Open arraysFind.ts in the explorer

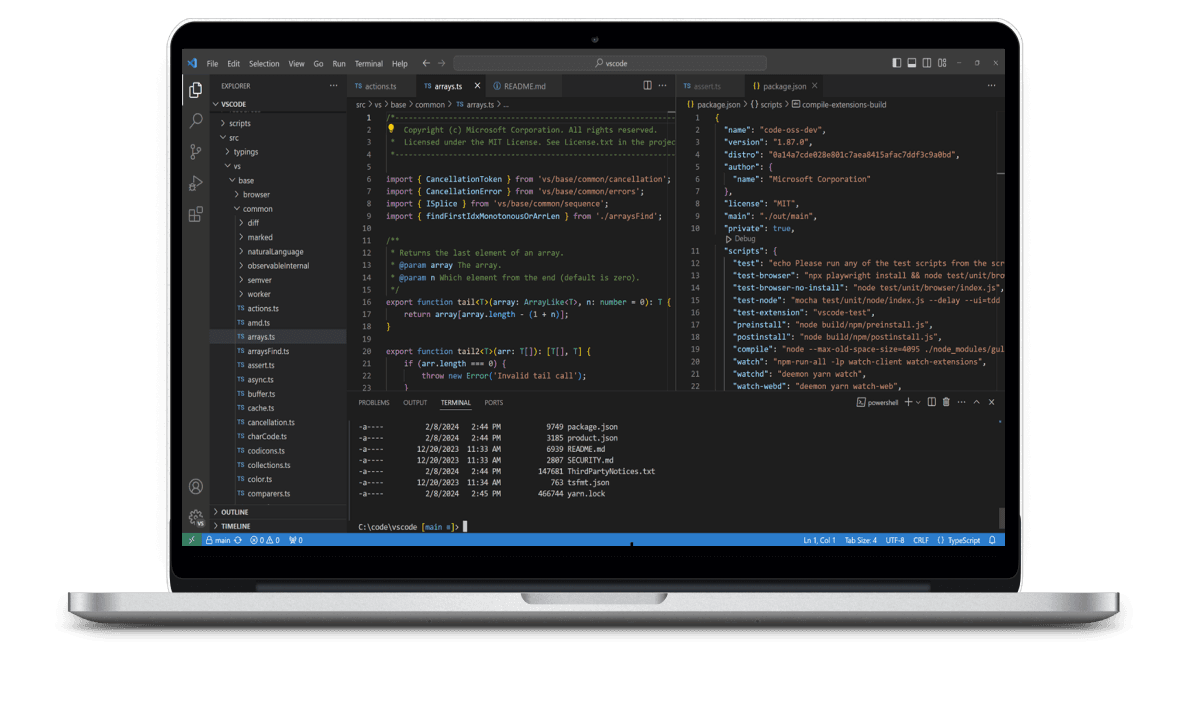point(278,351)
